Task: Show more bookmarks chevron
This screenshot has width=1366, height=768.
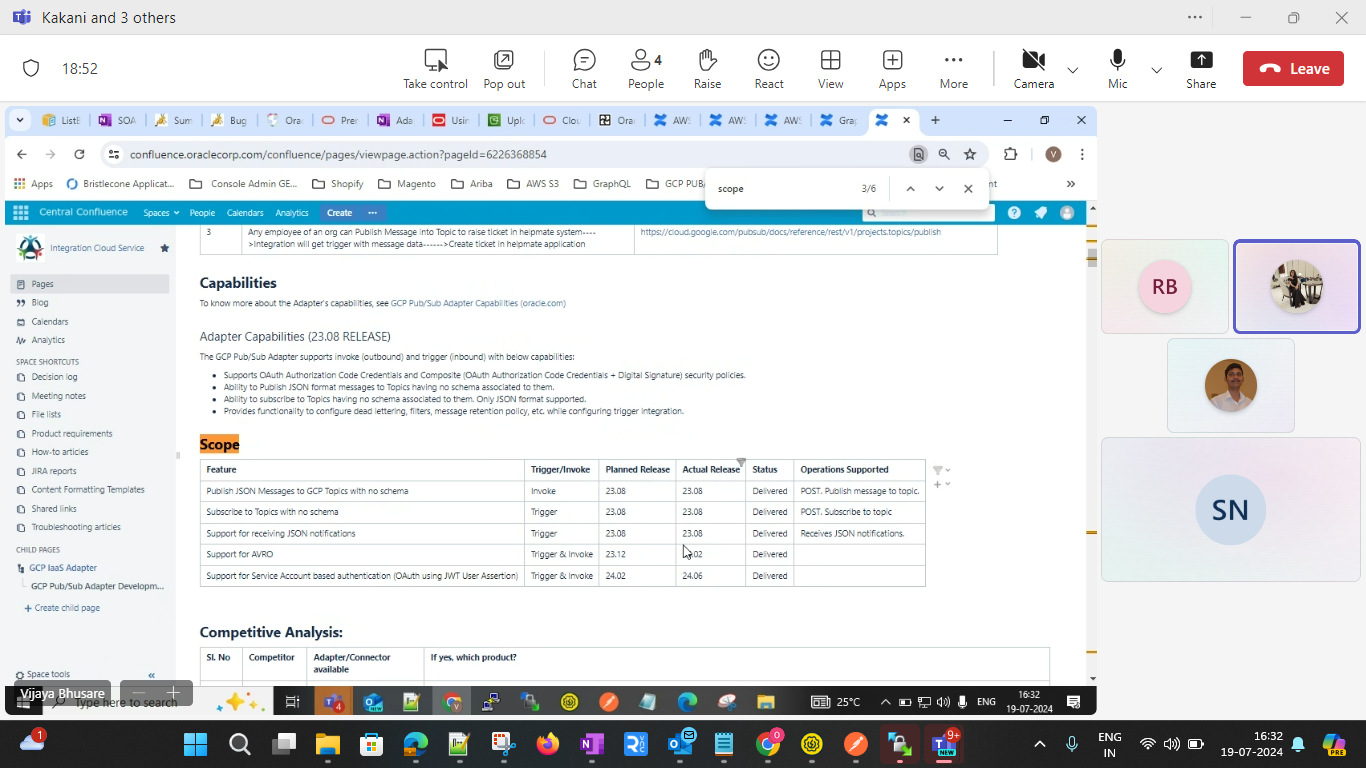Action: pyautogui.click(x=1071, y=183)
